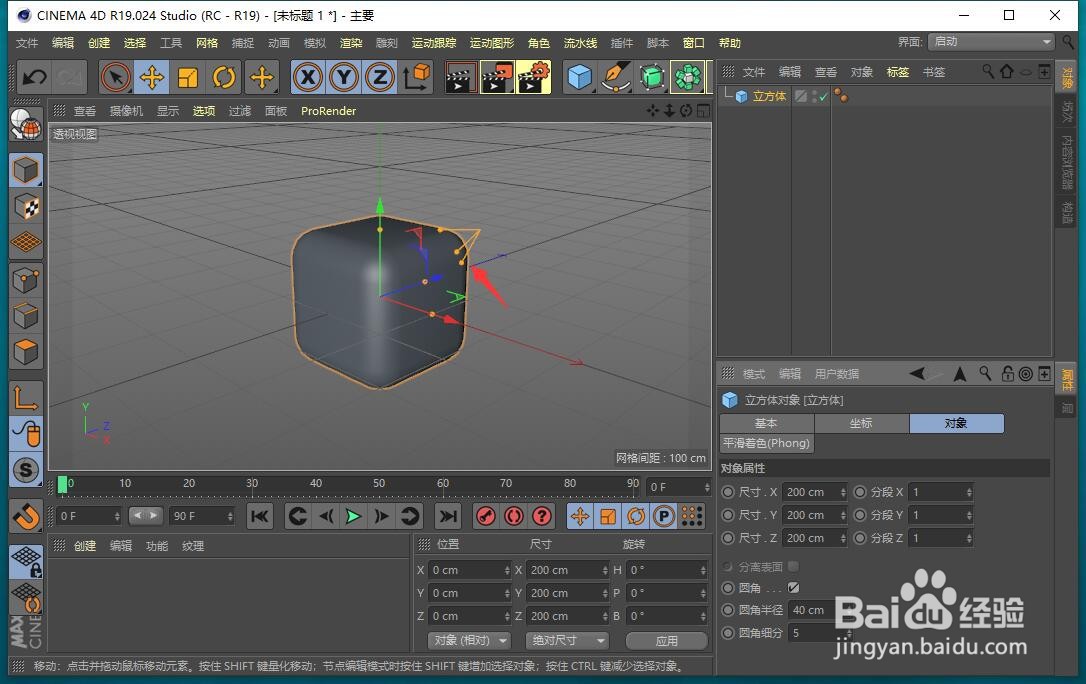This screenshot has height=684, width=1086.
Task: Click the Render View clapperboard icon
Action: (x=459, y=77)
